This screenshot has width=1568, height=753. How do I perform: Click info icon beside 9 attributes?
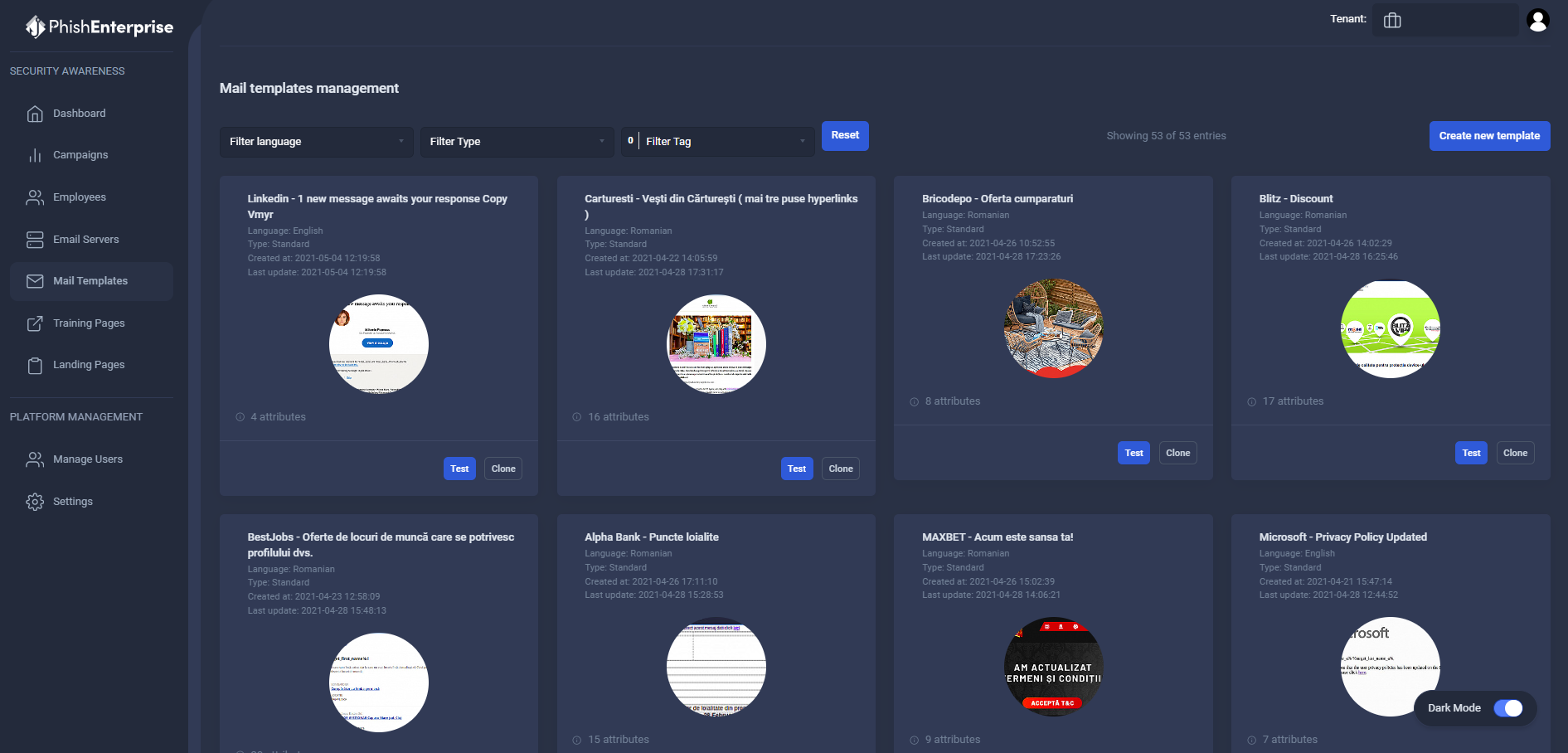(x=915, y=740)
